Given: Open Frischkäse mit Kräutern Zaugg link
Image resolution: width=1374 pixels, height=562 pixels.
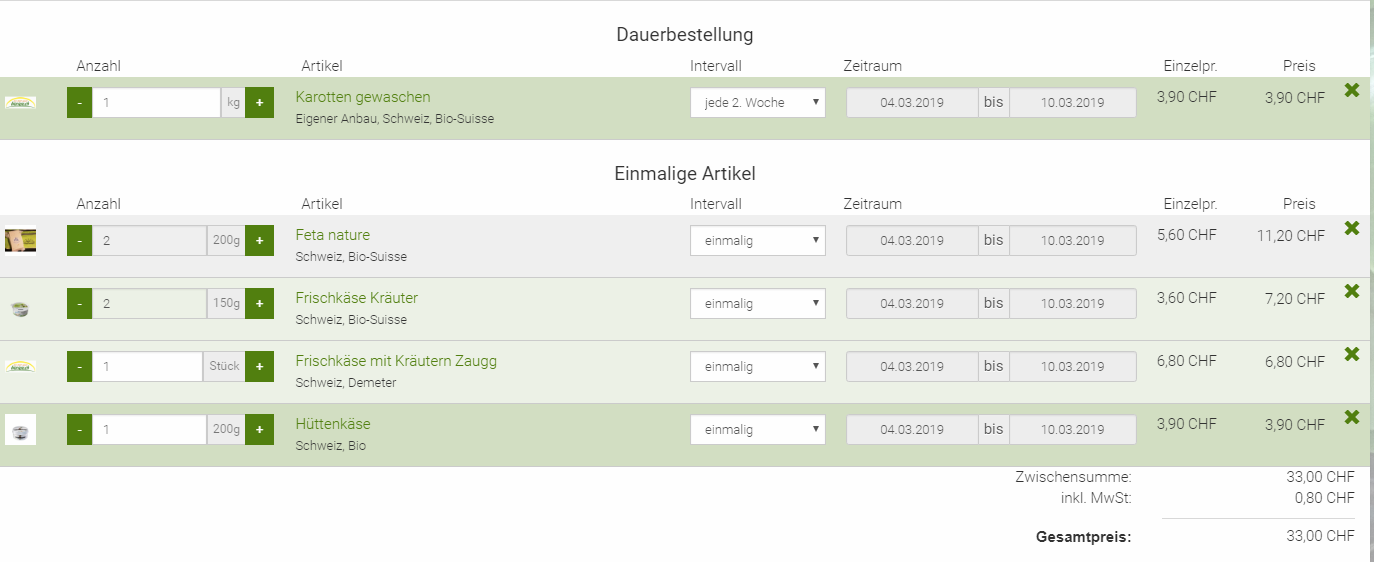Looking at the screenshot, I should pyautogui.click(x=396, y=361).
